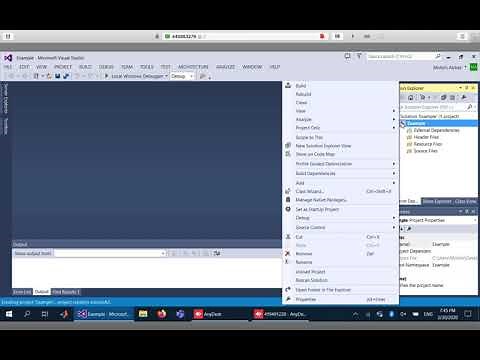The width and height of the screenshot is (480, 360).
Task: Open the Example Project Properties dropdown
Action: [475, 220]
